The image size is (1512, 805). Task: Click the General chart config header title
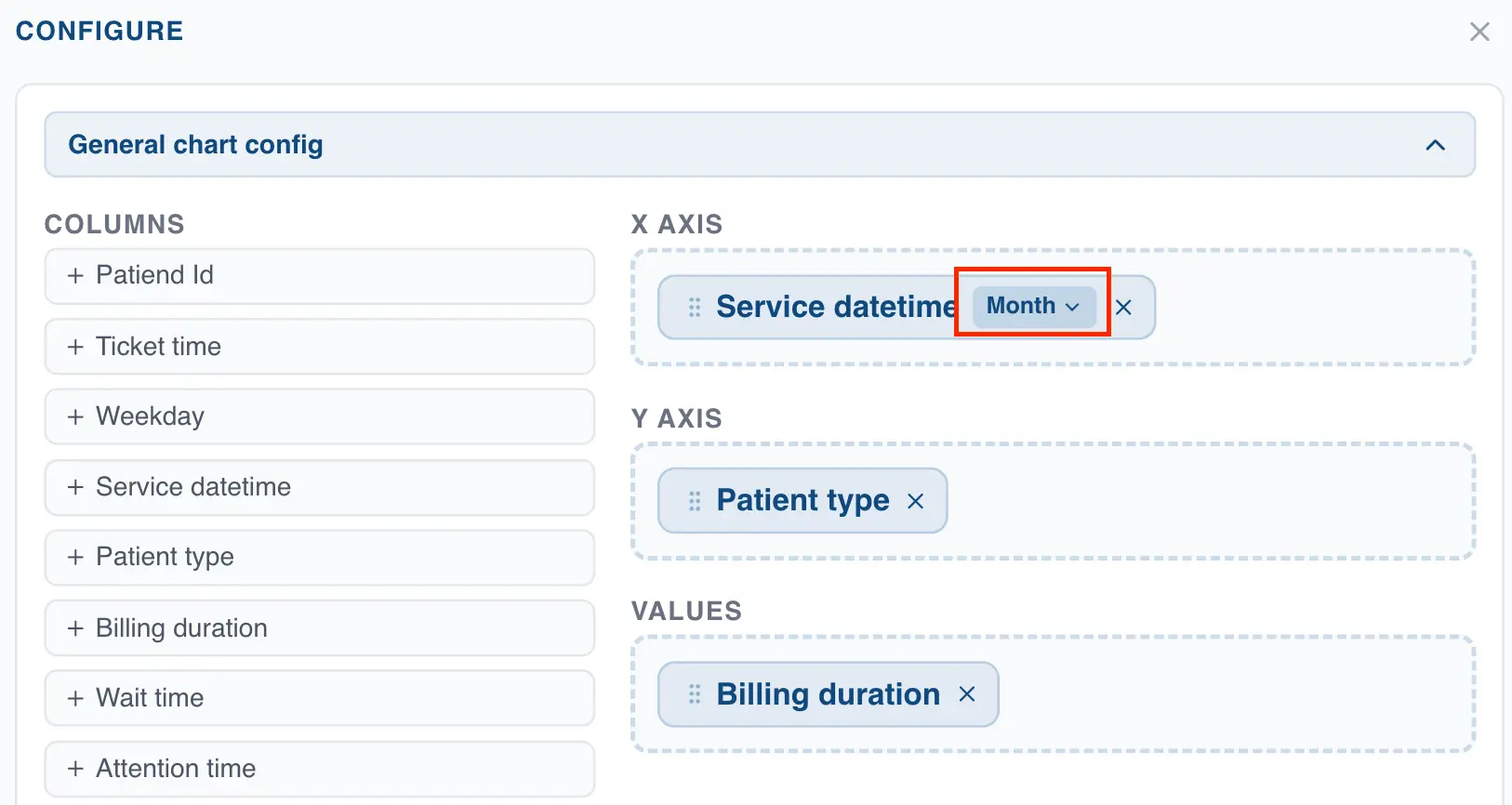pyautogui.click(x=195, y=145)
